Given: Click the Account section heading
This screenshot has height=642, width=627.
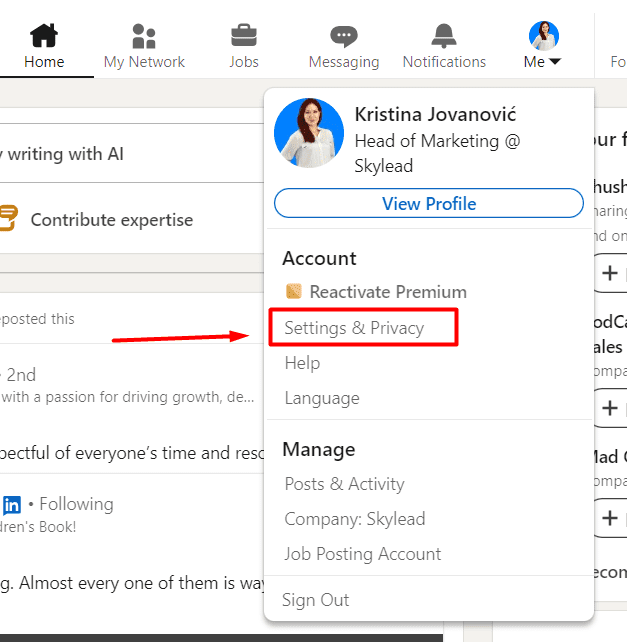Looking at the screenshot, I should (319, 259).
